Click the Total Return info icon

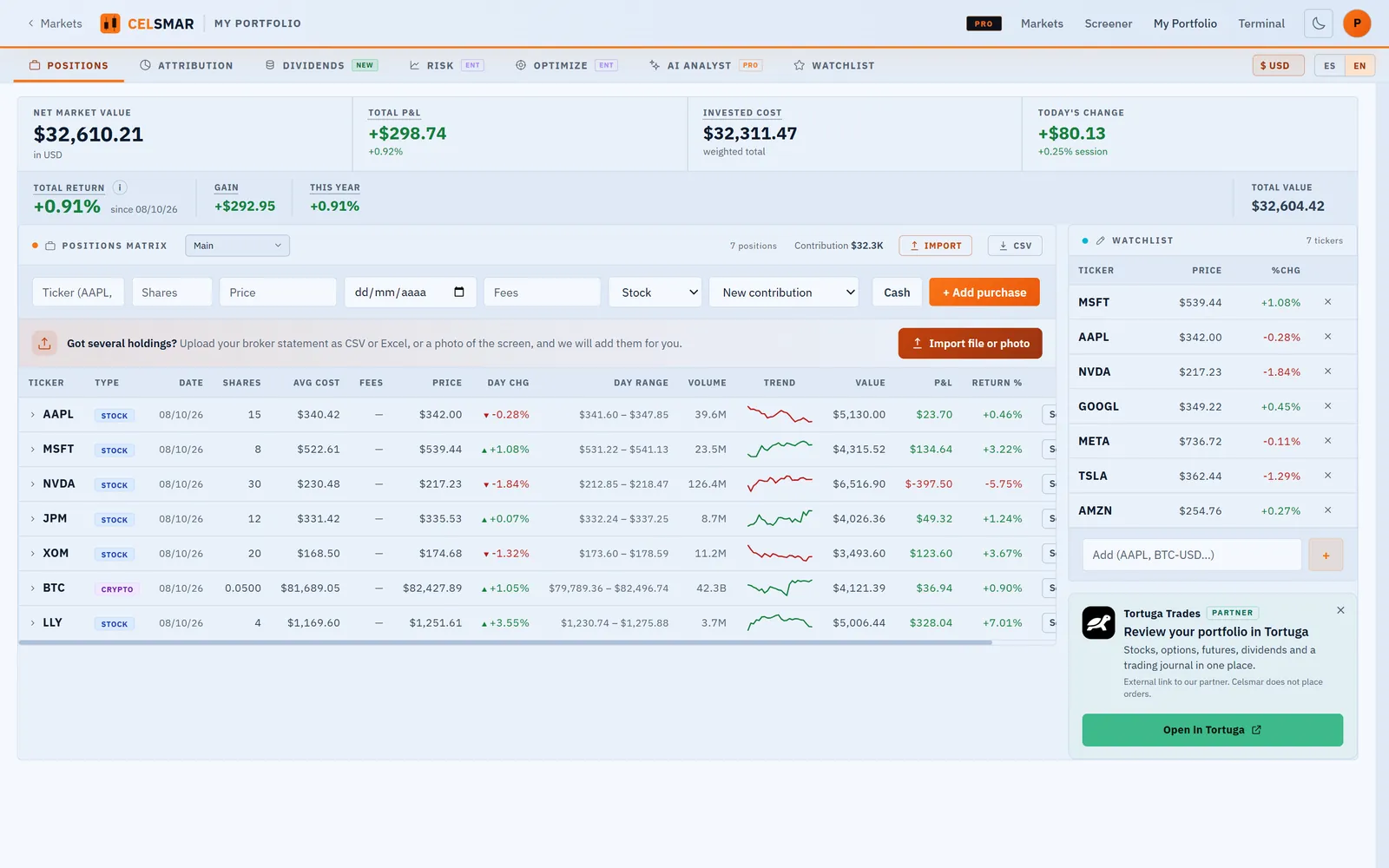click(120, 187)
